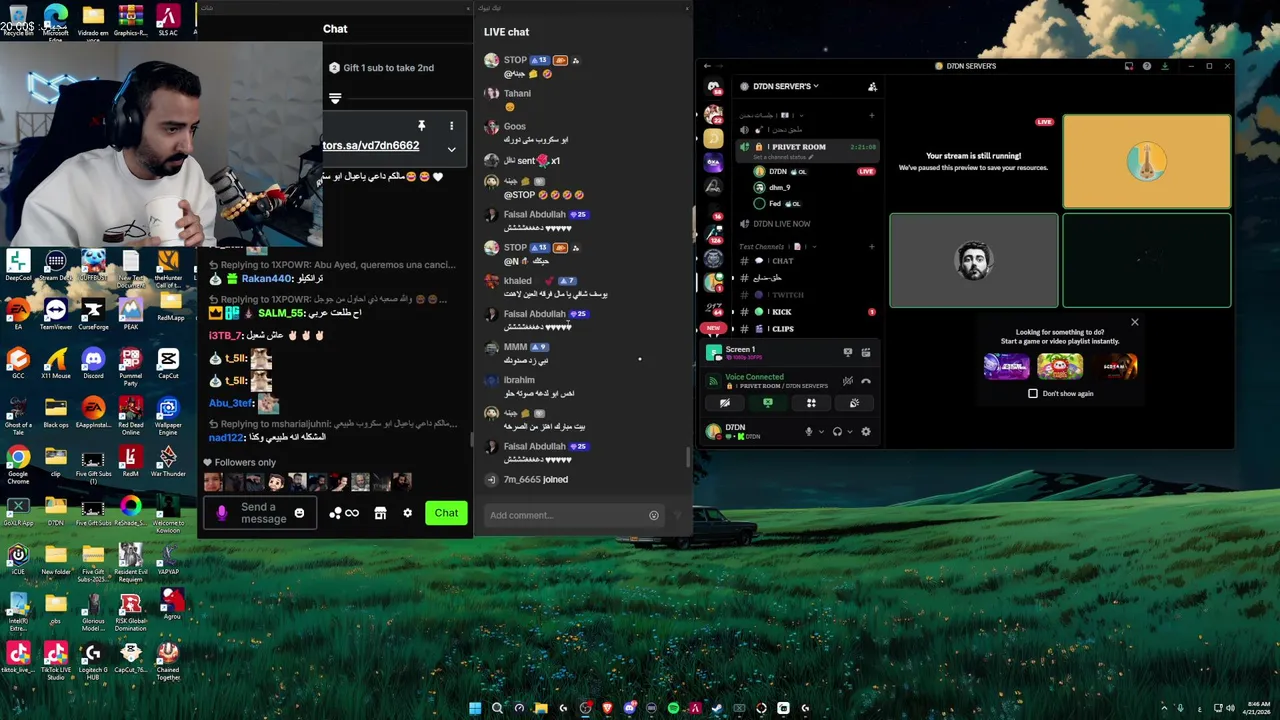Viewport: 1280px width, 720px height.
Task: Open microphone input options arrow in Discord
Action: (821, 432)
